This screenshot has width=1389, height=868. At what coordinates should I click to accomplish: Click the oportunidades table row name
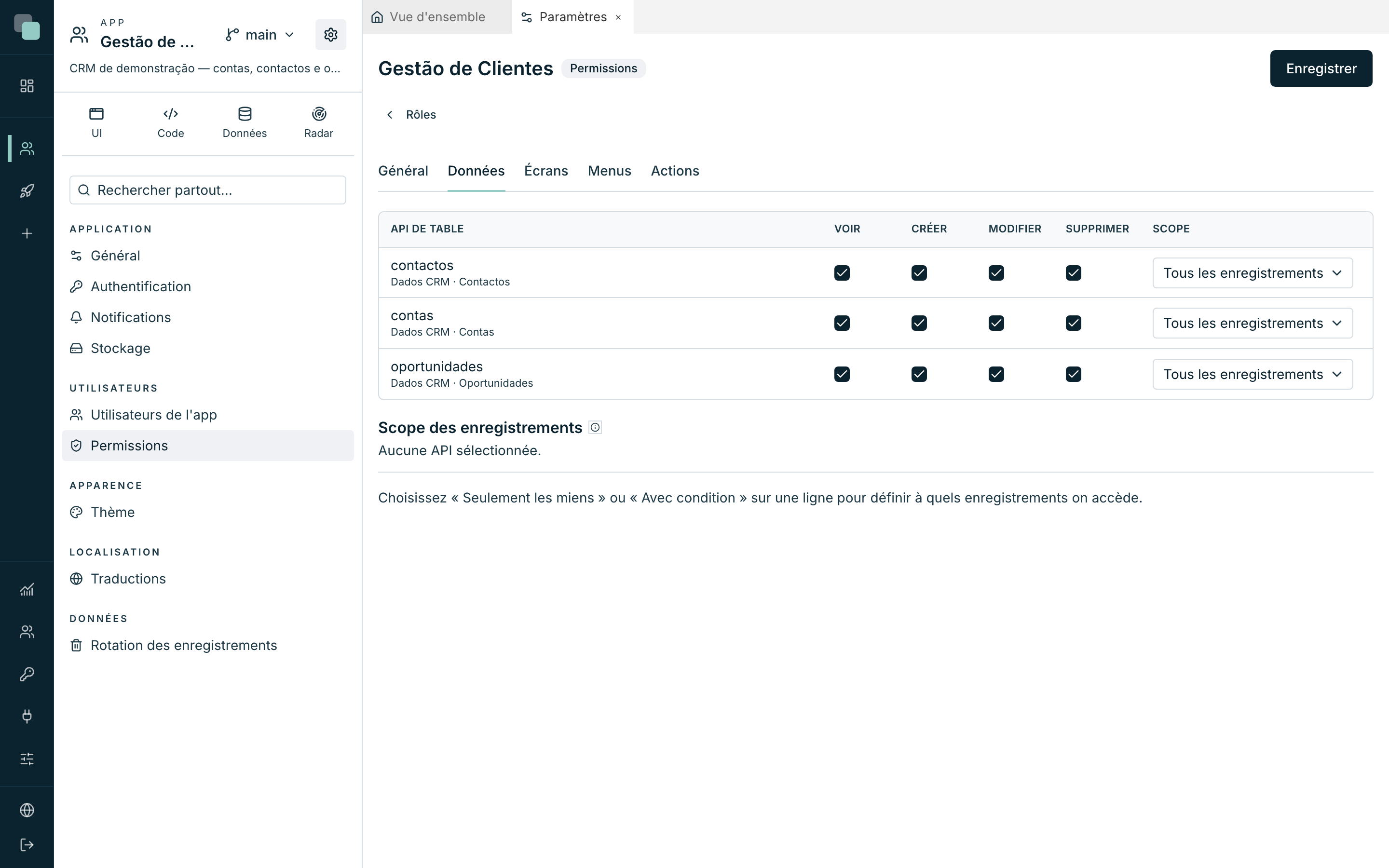tap(437, 366)
